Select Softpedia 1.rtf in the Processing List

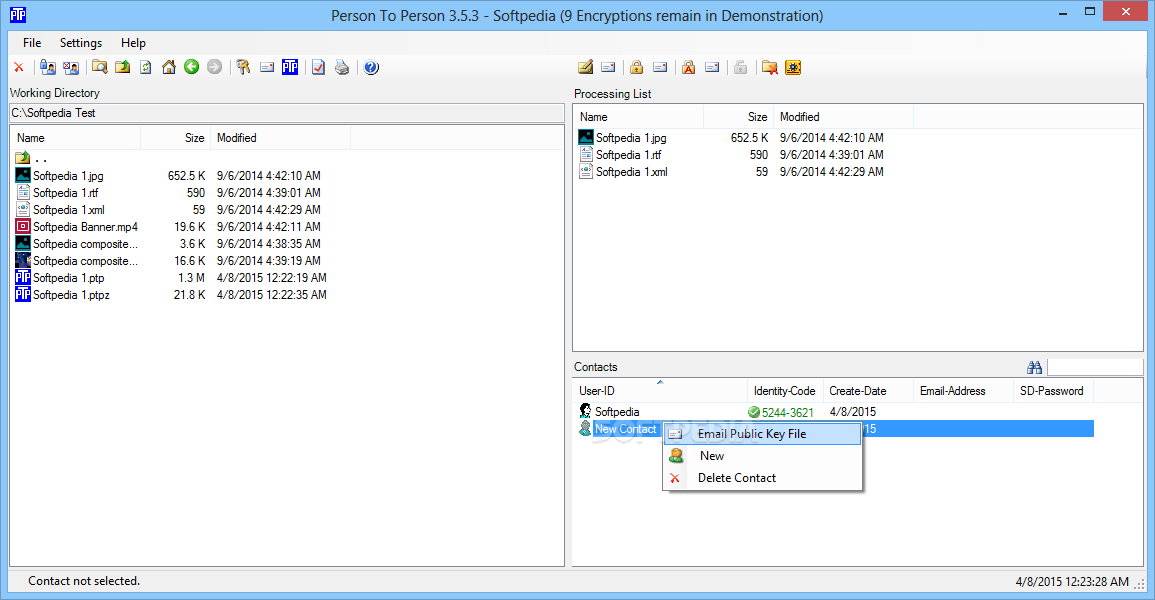coord(628,154)
